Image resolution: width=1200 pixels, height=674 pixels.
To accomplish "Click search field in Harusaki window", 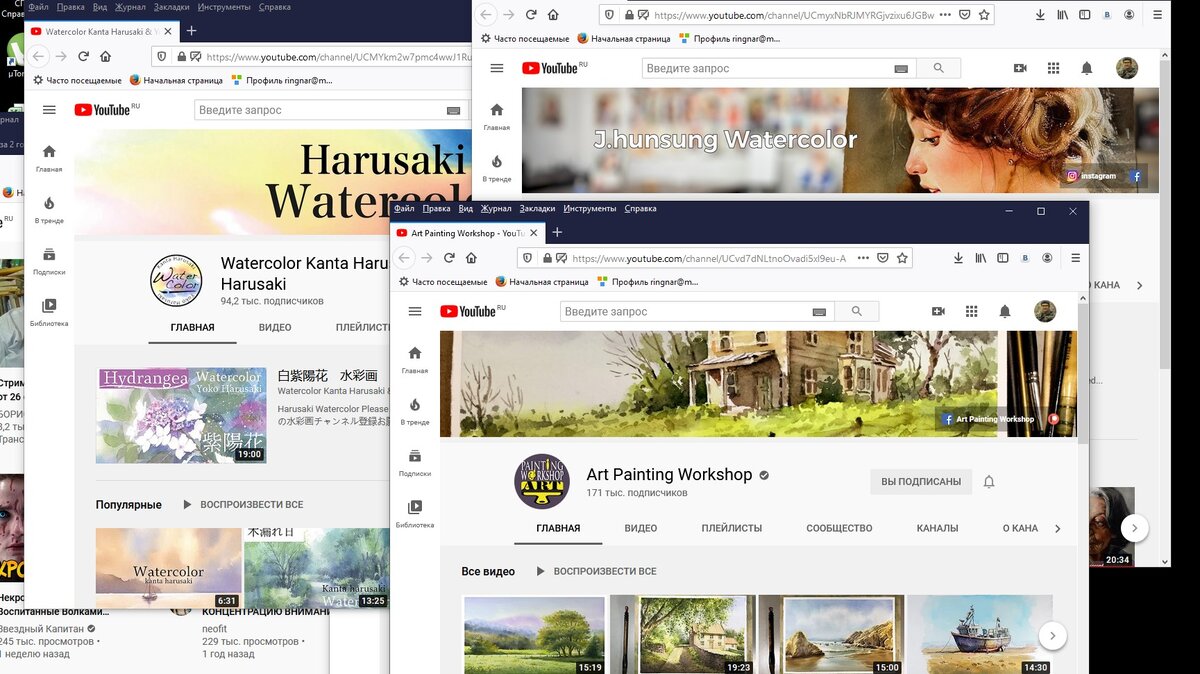I will (x=319, y=110).
